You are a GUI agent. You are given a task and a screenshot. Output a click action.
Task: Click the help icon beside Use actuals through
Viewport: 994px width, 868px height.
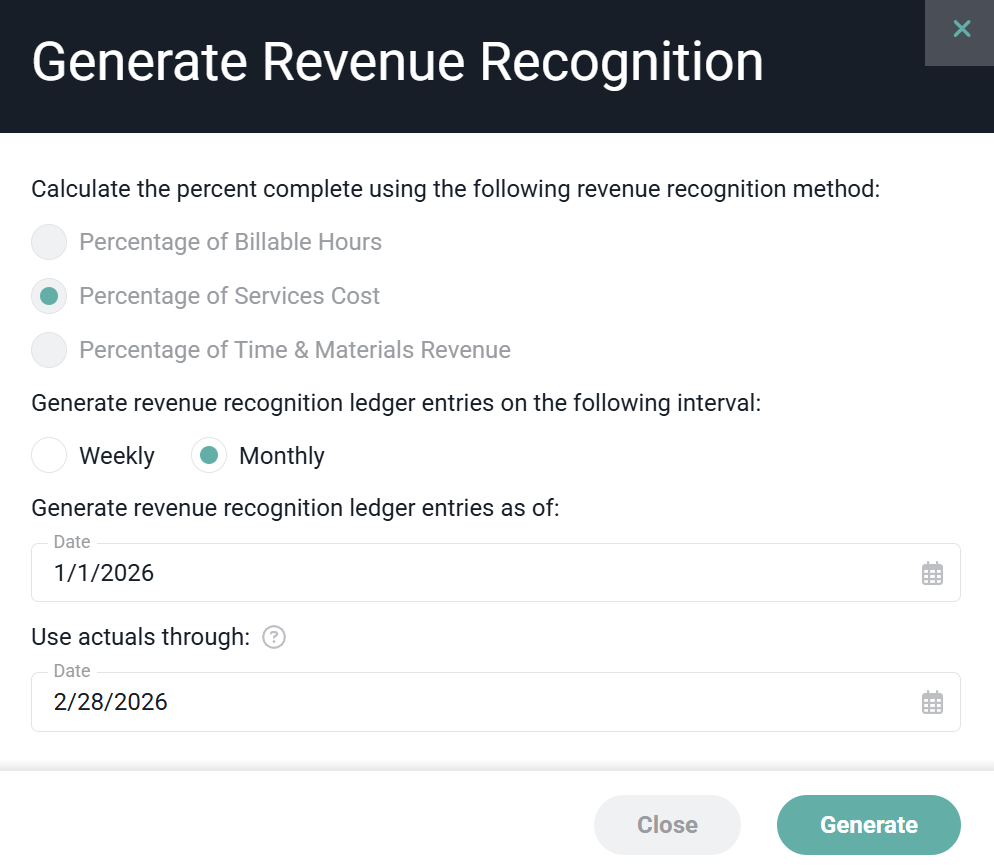click(274, 637)
